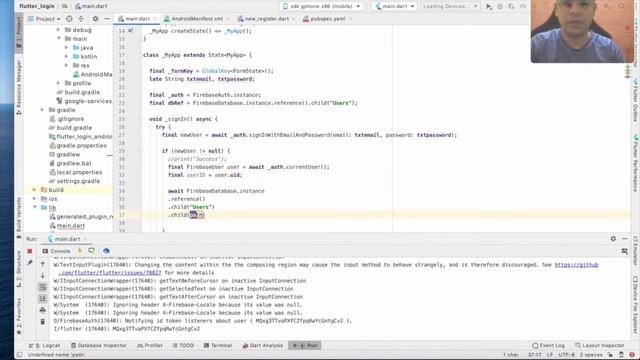
Task: Pin the Run tab with pin icon
Action: 30,263
